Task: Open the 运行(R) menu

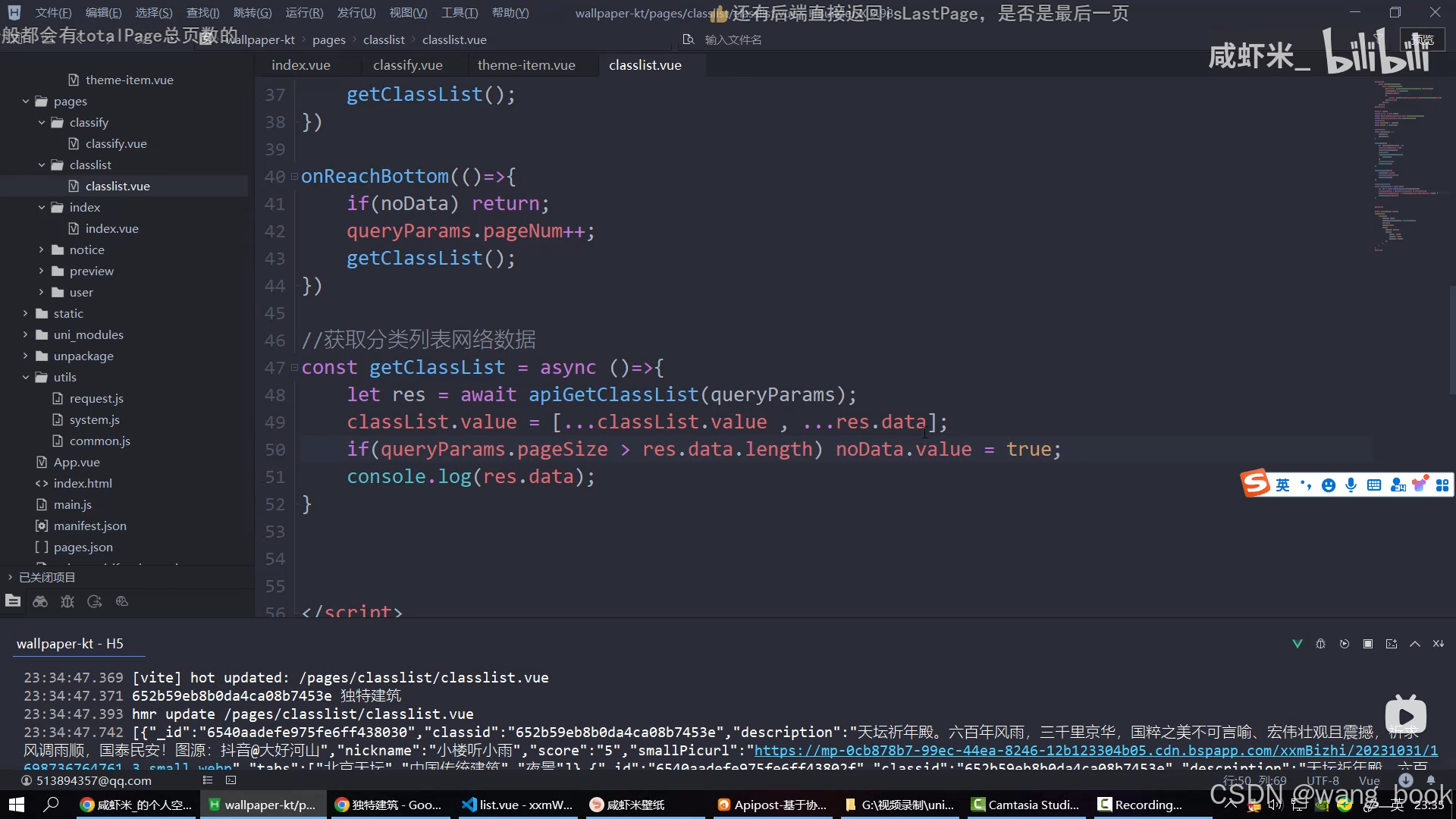Action: coord(303,13)
